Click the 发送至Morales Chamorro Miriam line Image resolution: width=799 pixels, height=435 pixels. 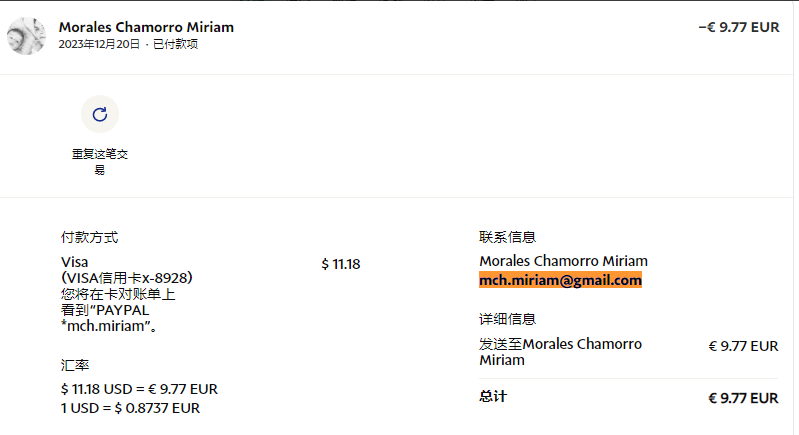pos(560,352)
